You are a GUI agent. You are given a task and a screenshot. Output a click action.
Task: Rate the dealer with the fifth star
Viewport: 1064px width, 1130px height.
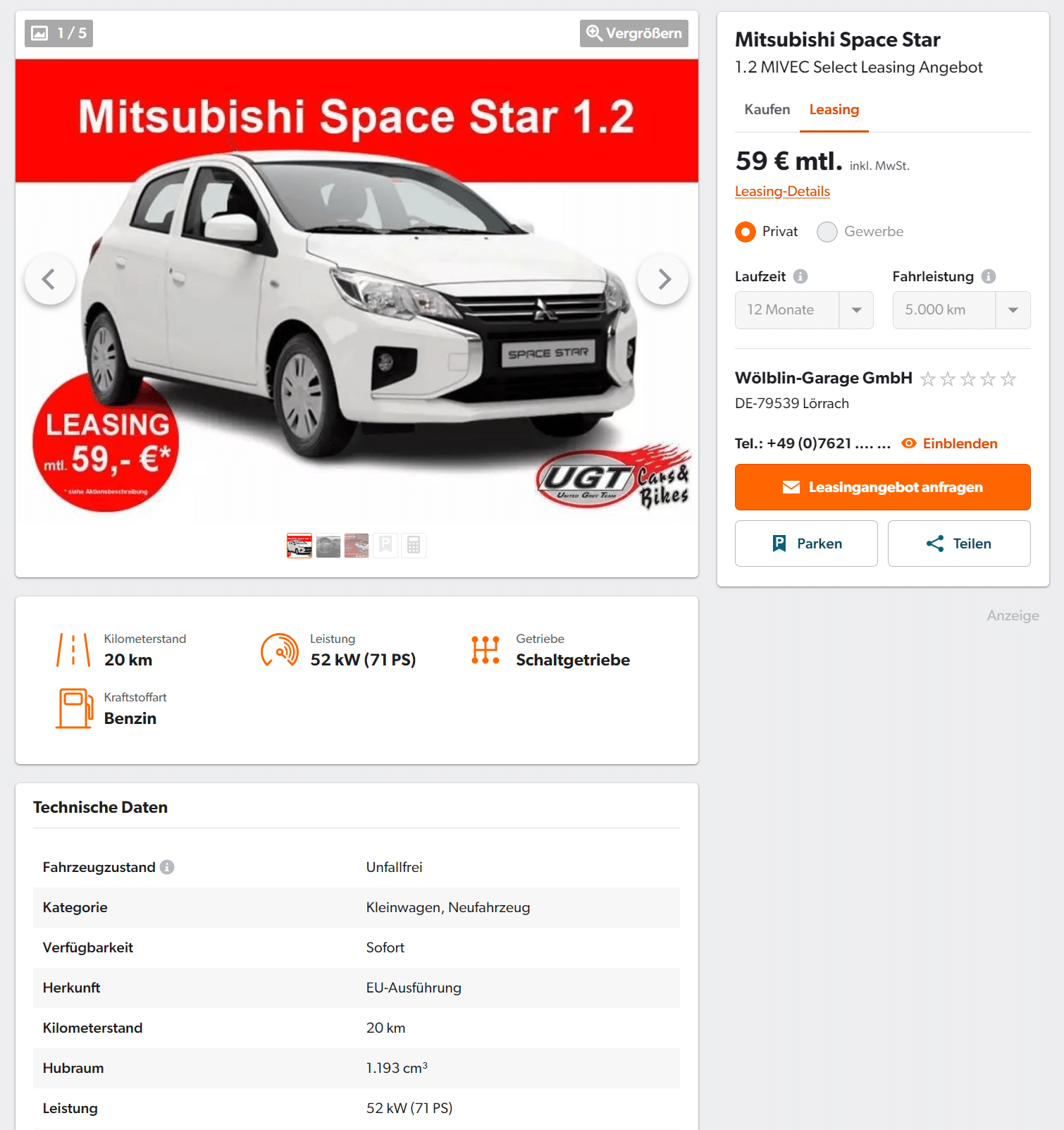1008,379
